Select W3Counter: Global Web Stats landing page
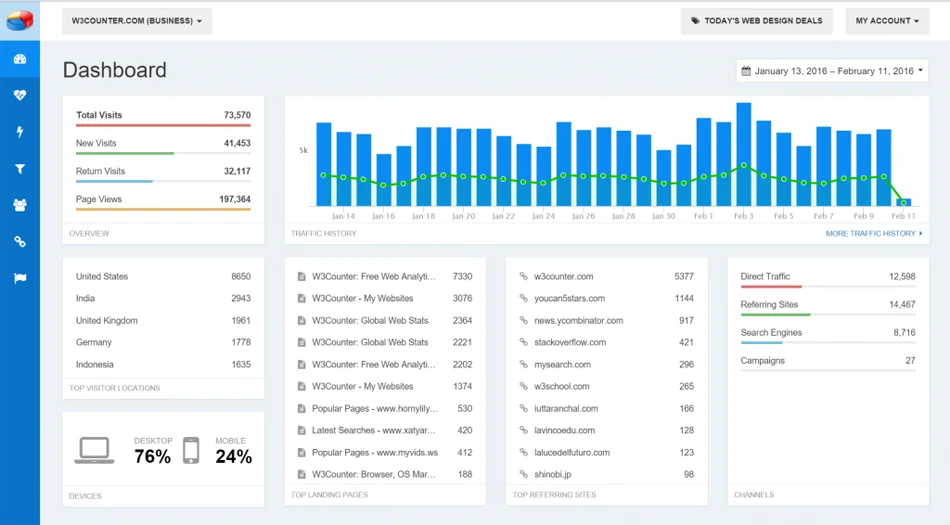This screenshot has width=950, height=525. [370, 321]
